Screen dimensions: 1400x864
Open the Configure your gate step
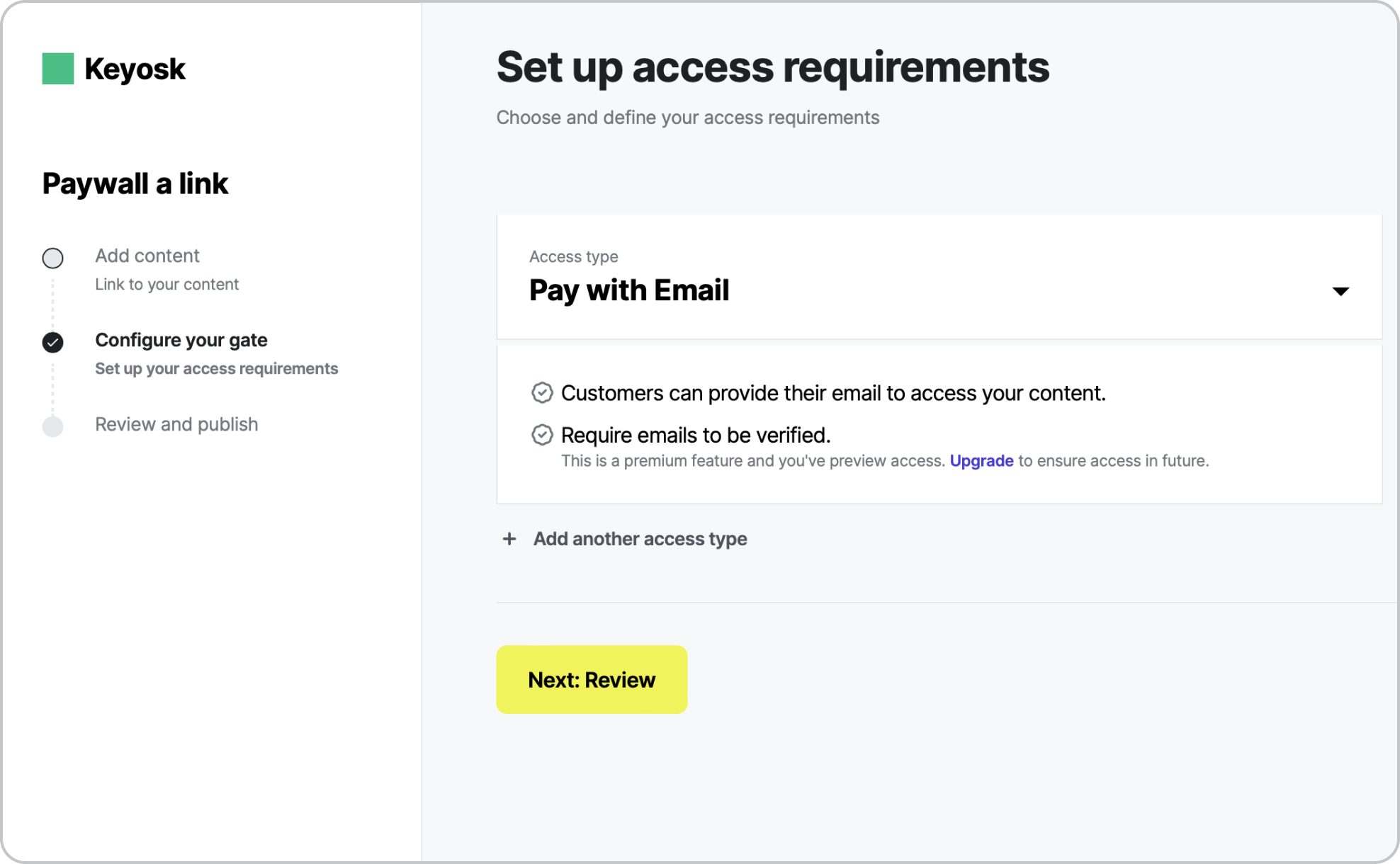pos(181,340)
